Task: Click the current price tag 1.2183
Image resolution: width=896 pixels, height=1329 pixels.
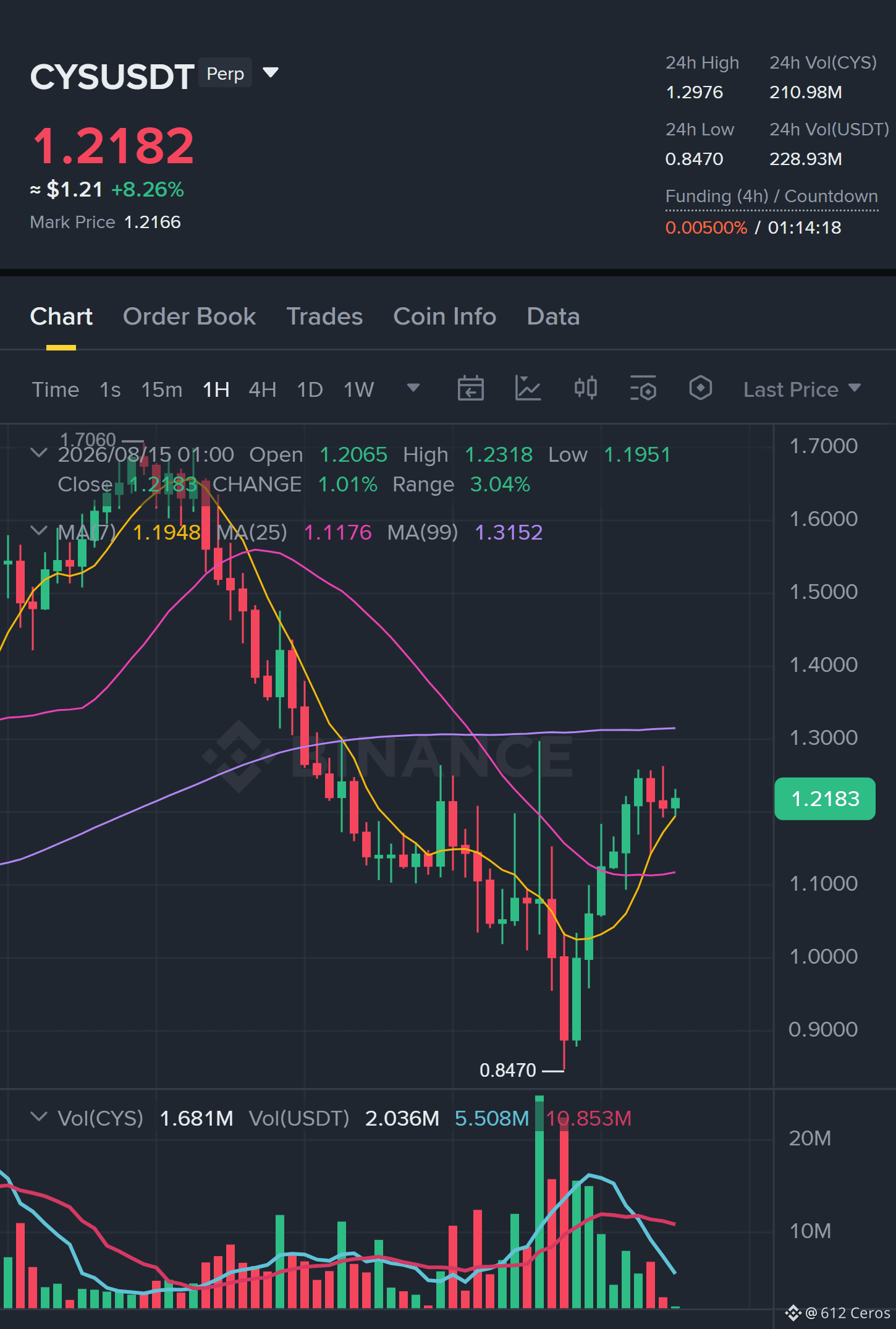Action: pyautogui.click(x=825, y=799)
